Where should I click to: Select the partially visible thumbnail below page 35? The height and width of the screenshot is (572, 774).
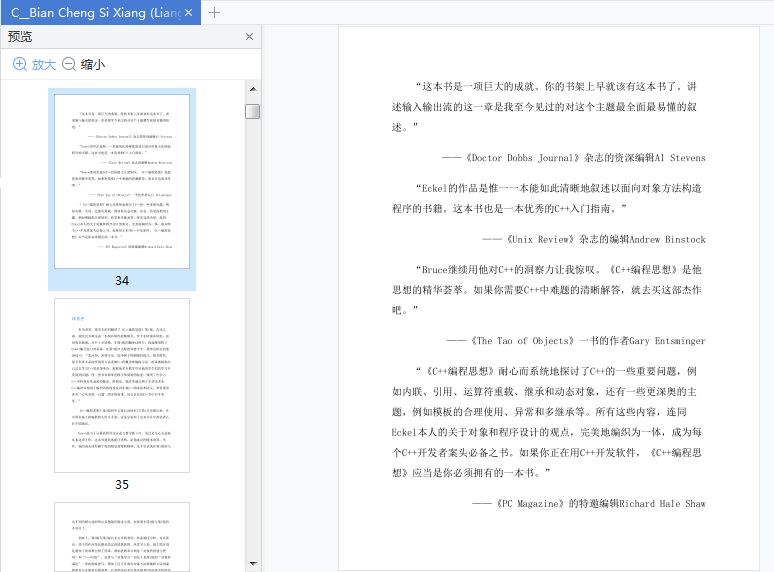[122, 537]
